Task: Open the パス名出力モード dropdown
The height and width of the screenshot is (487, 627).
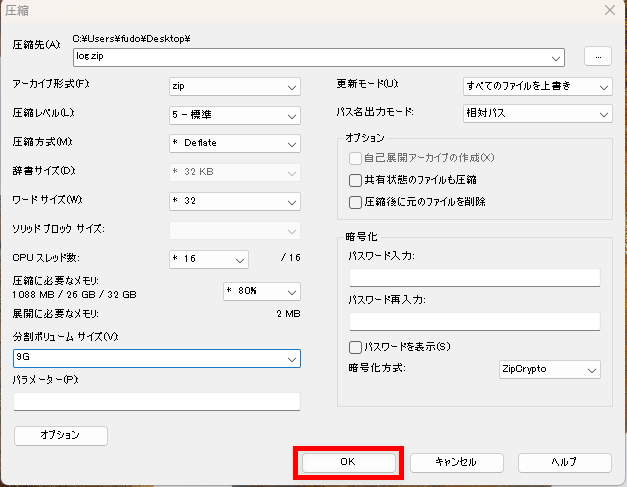Action: [x=537, y=113]
